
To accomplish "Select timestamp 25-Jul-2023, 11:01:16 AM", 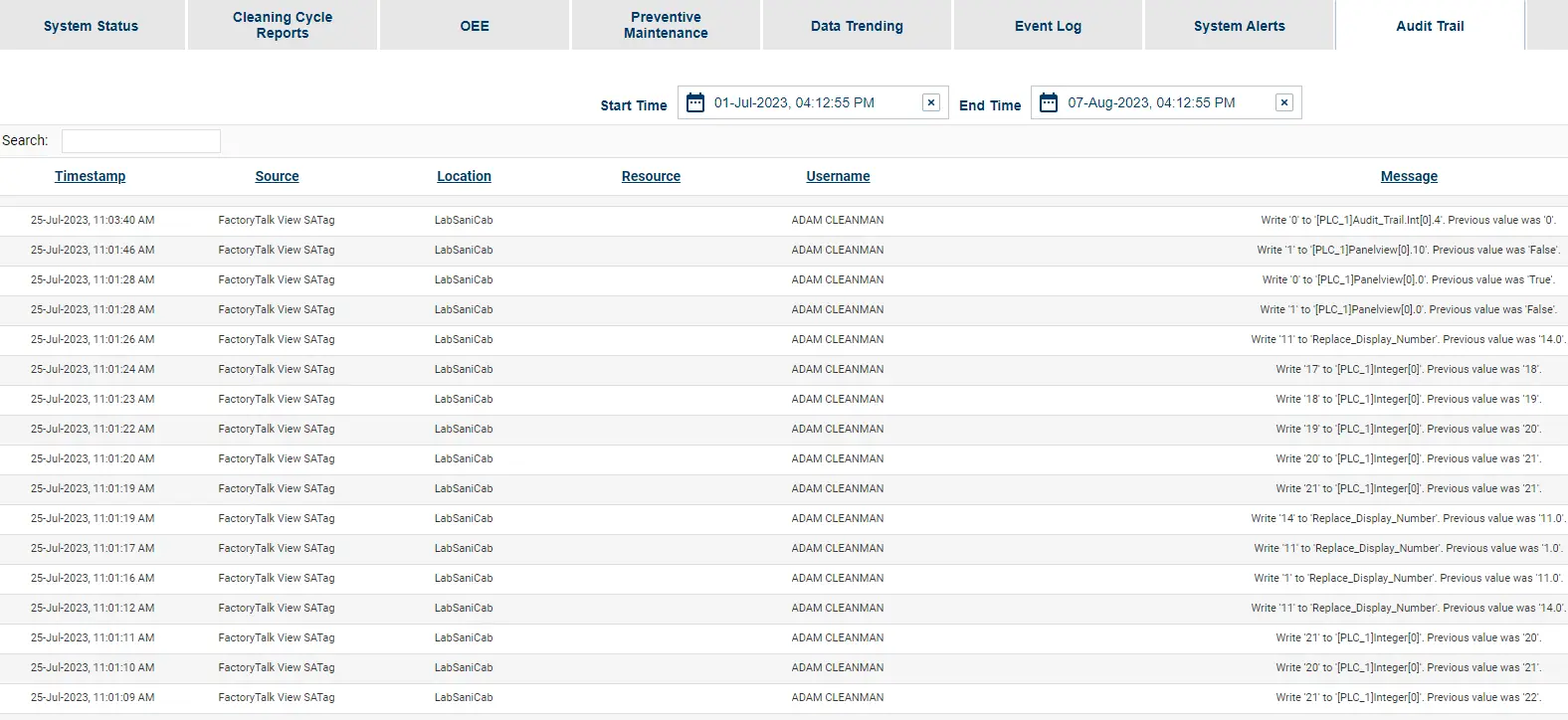I will 93,578.
